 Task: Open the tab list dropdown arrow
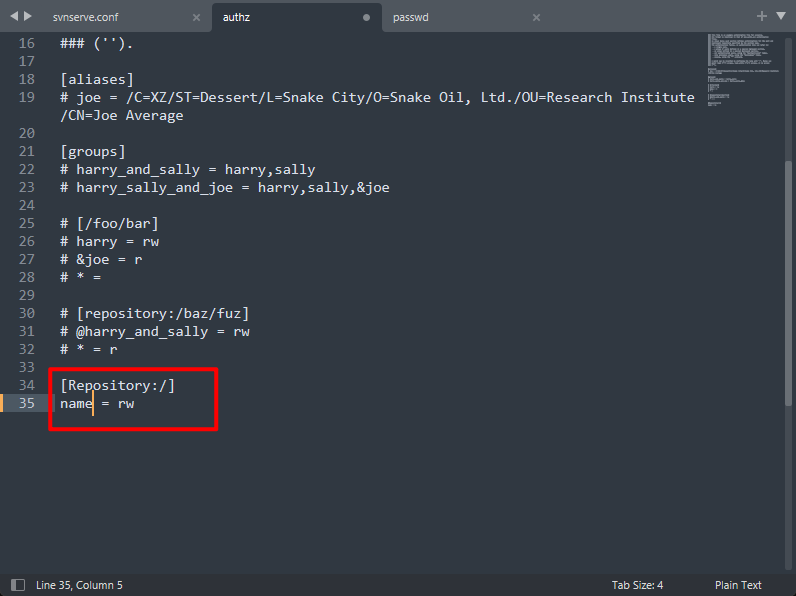(781, 16)
